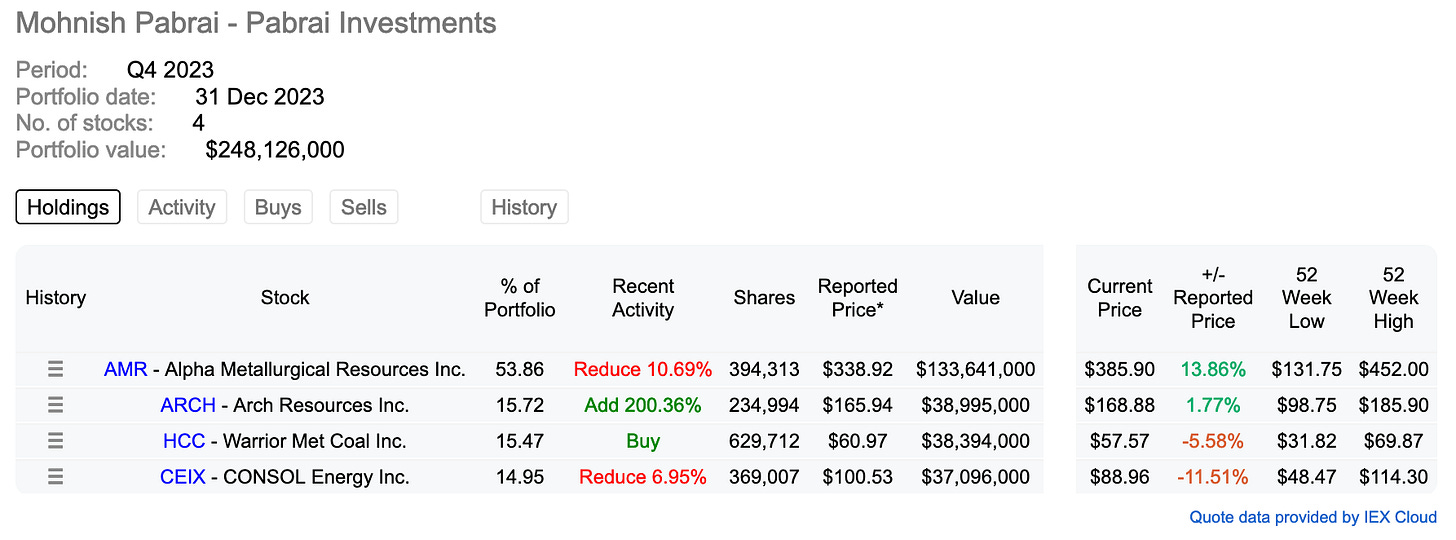Open history icon for AMR row
This screenshot has width=1456, height=540.
point(56,370)
